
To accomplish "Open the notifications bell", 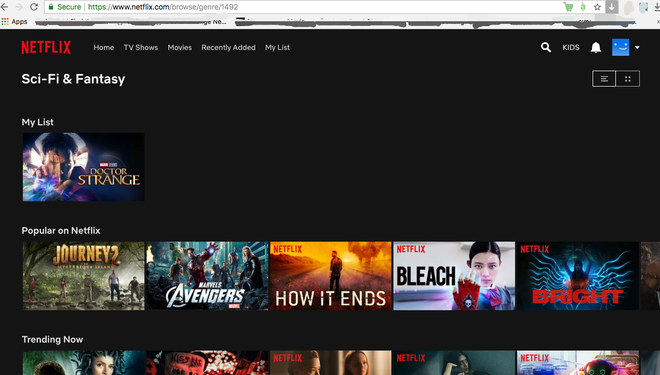I will [x=596, y=48].
